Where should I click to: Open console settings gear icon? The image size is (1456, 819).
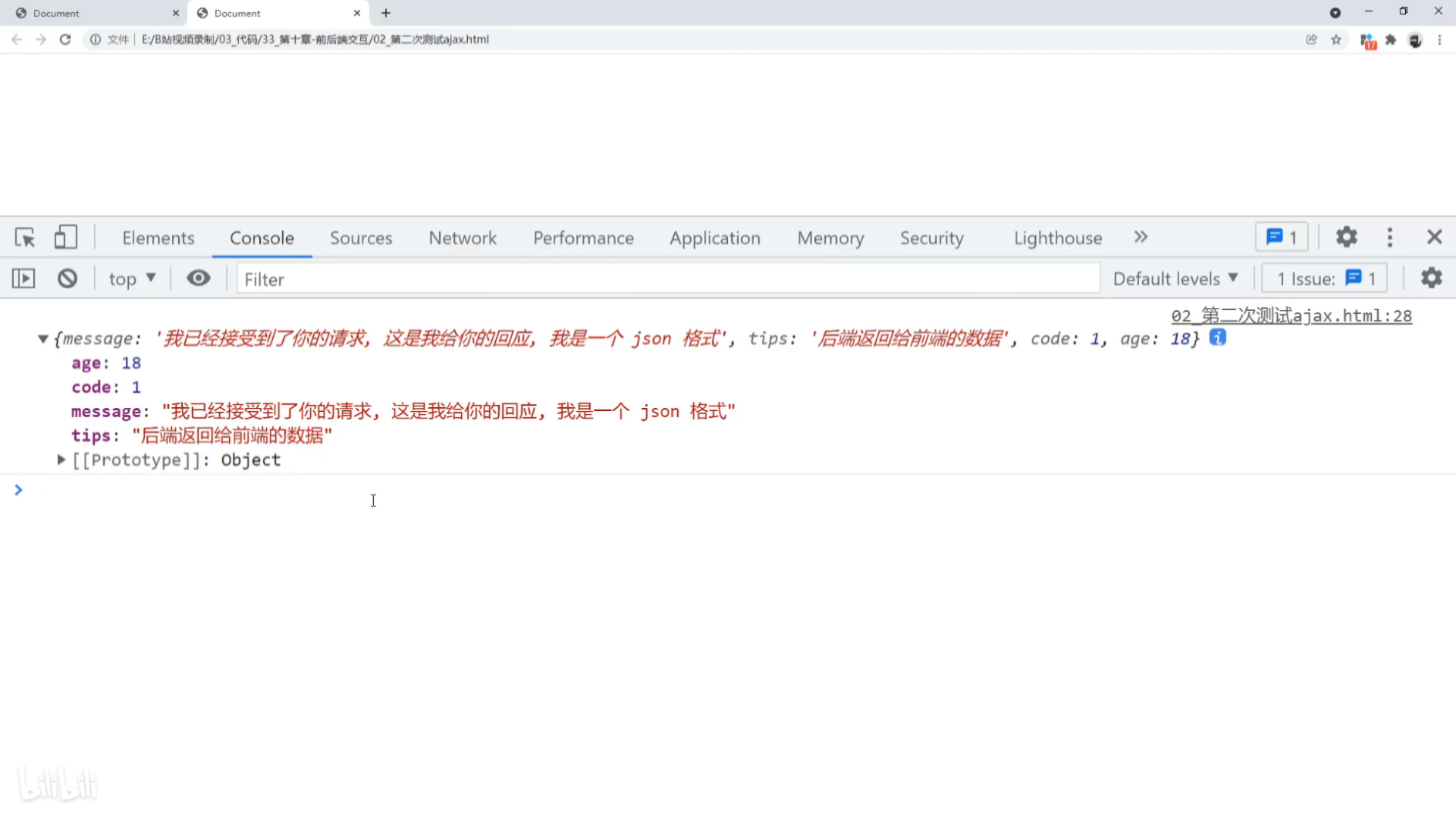(1431, 278)
